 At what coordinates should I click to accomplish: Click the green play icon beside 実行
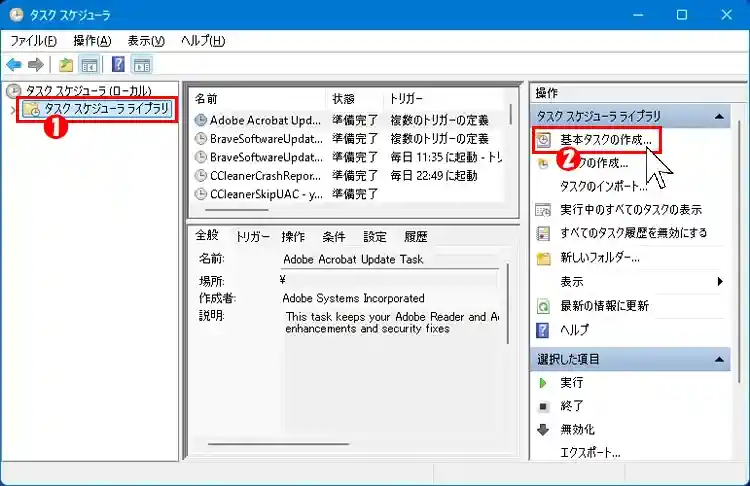coord(543,383)
